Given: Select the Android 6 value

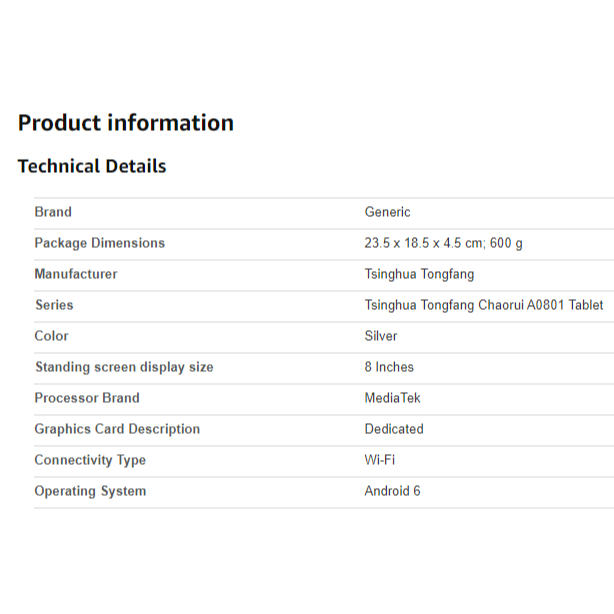Looking at the screenshot, I should click(x=392, y=491).
